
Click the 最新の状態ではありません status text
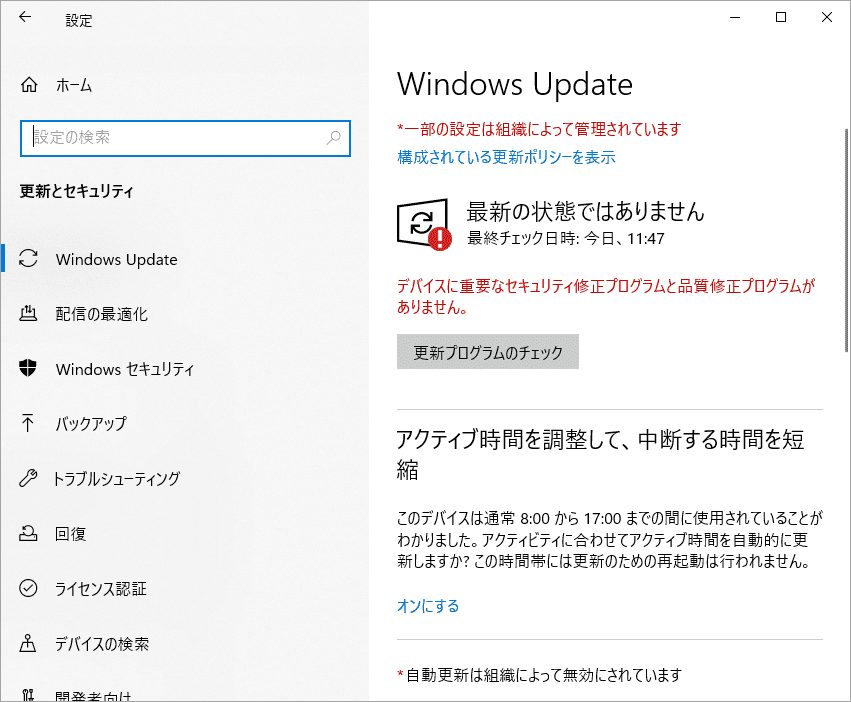pyautogui.click(x=585, y=211)
